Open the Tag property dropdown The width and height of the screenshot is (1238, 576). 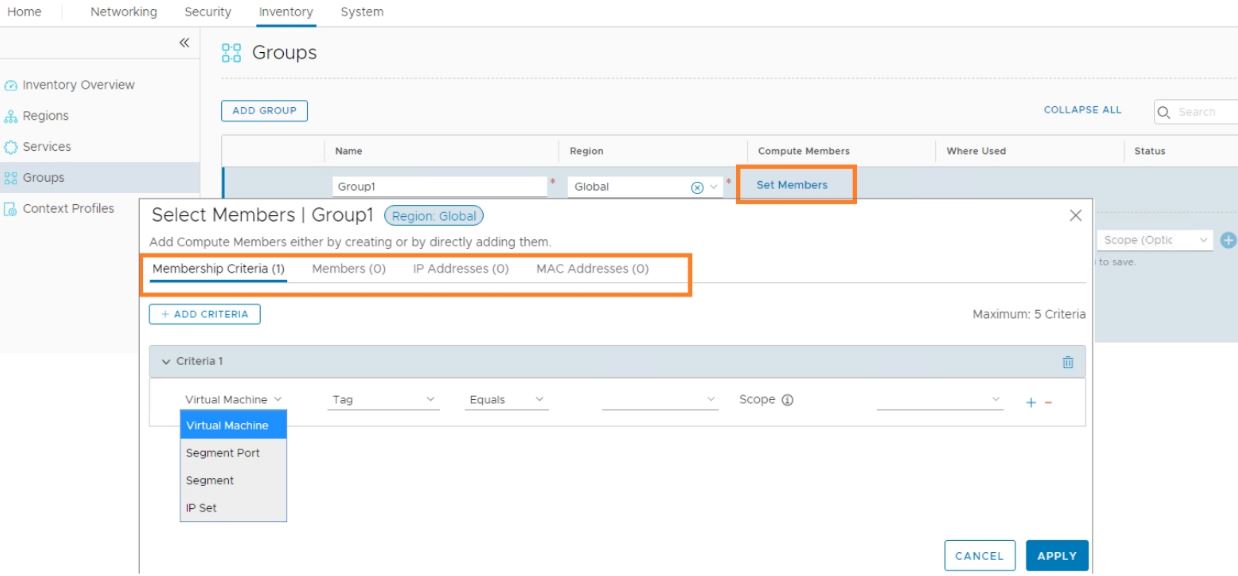[384, 400]
